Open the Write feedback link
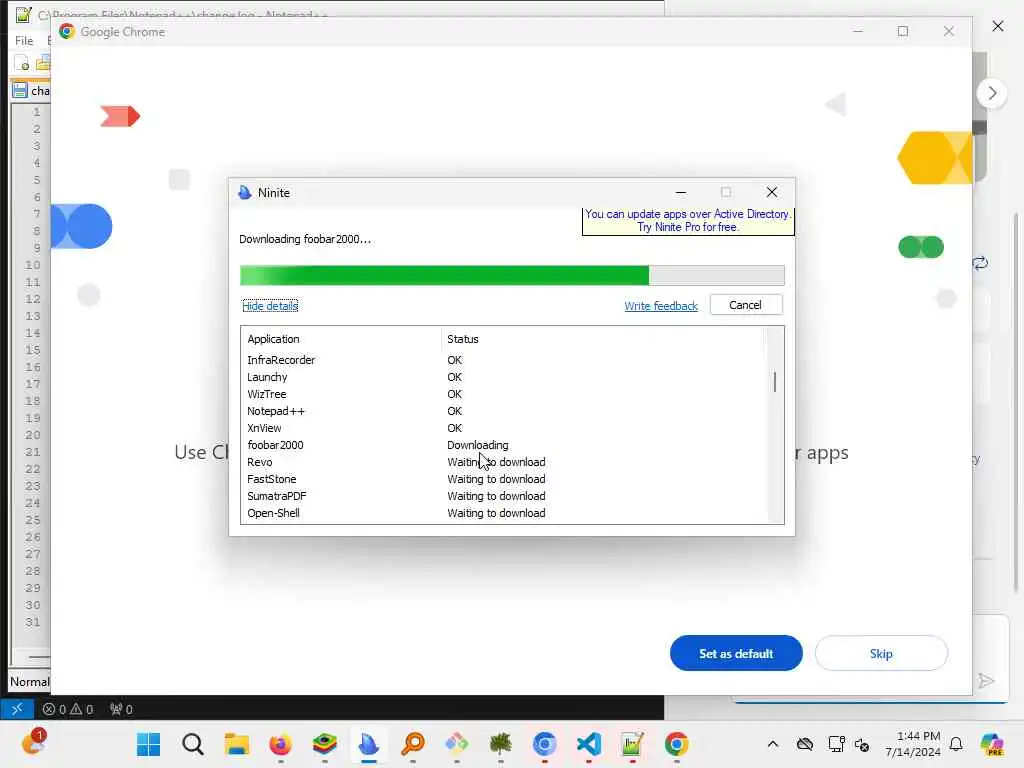Viewport: 1024px width, 768px height. [661, 306]
